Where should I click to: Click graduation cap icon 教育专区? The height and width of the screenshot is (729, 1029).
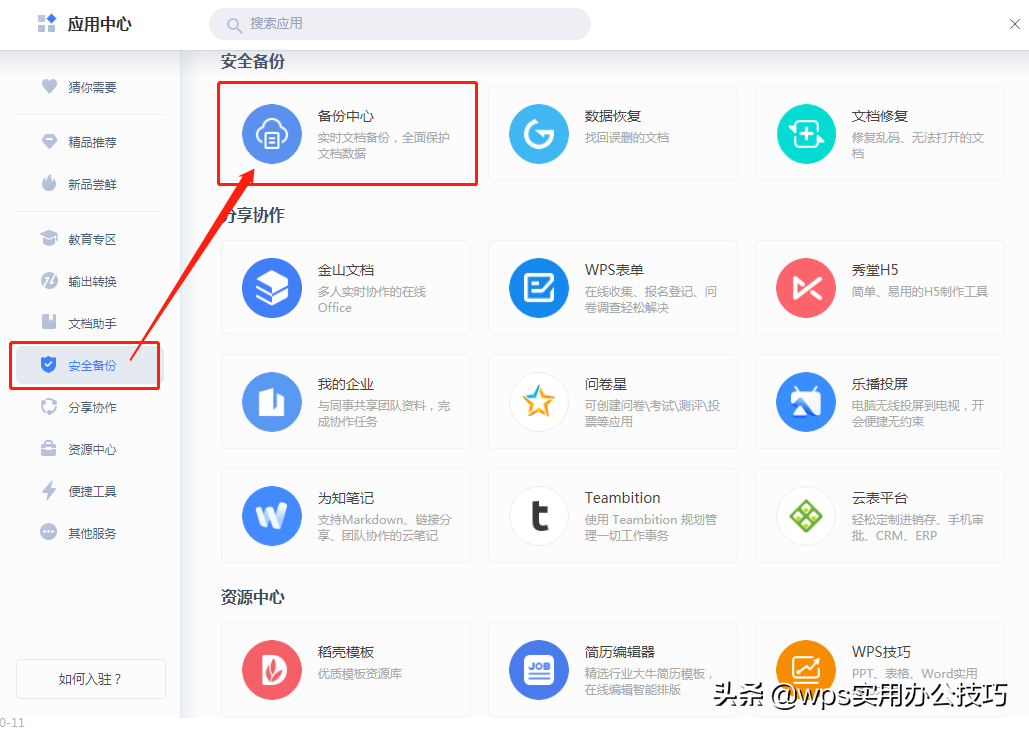pos(49,238)
